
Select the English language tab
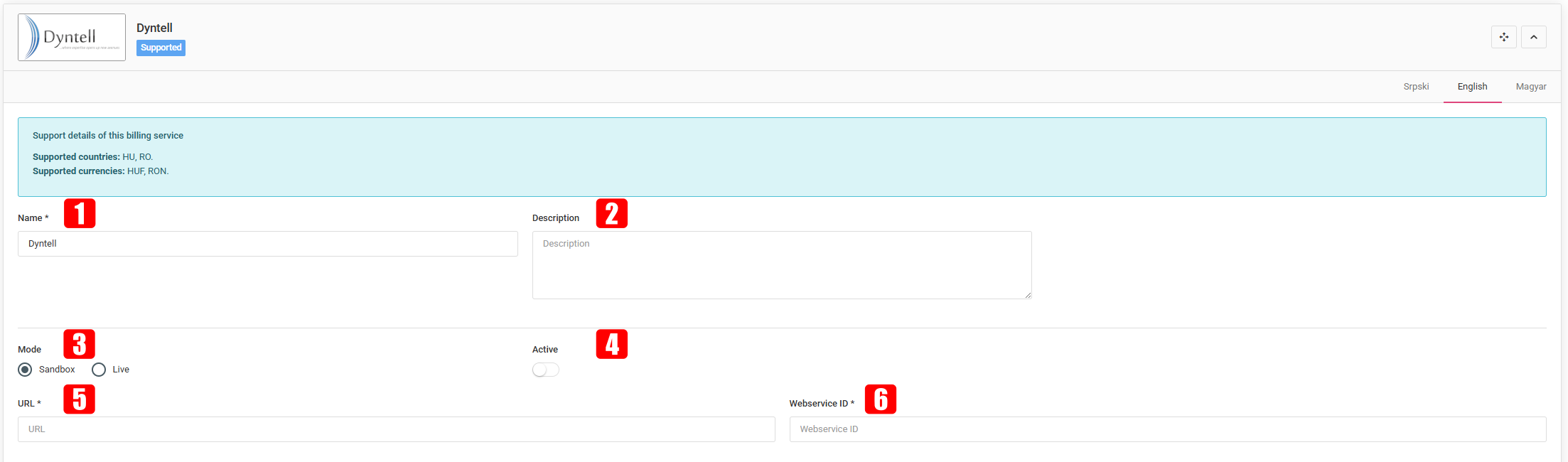(1472, 87)
